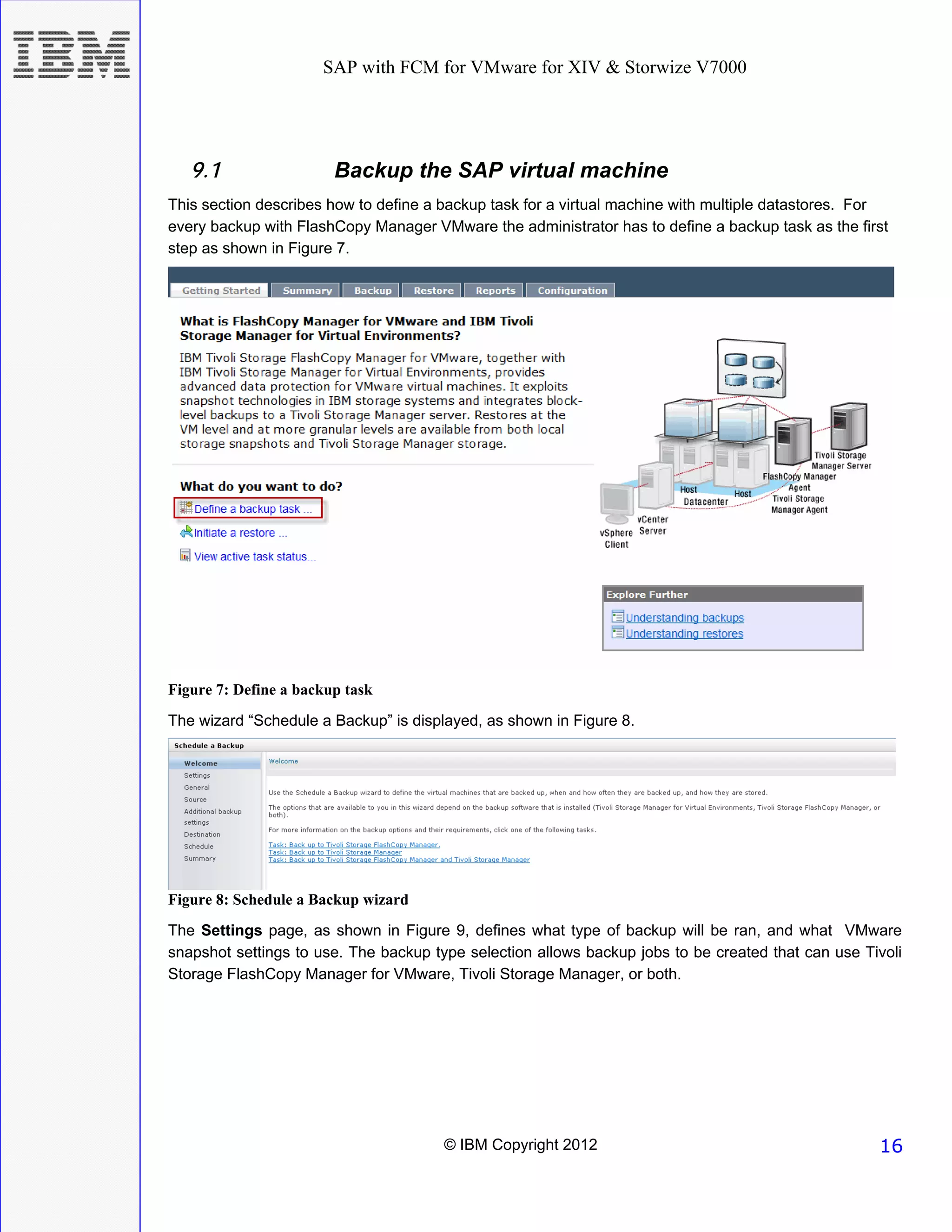Click the Initiate a restore link

click(x=240, y=532)
